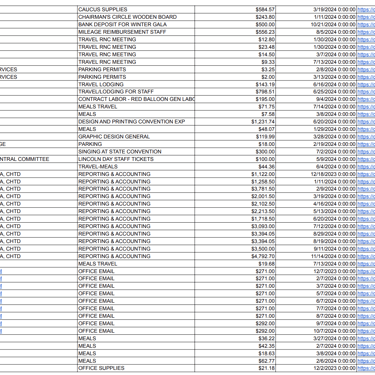Click the LINCOLN DAY STAFF TICKETS cell
The image size is (375, 375).
tap(136, 159)
